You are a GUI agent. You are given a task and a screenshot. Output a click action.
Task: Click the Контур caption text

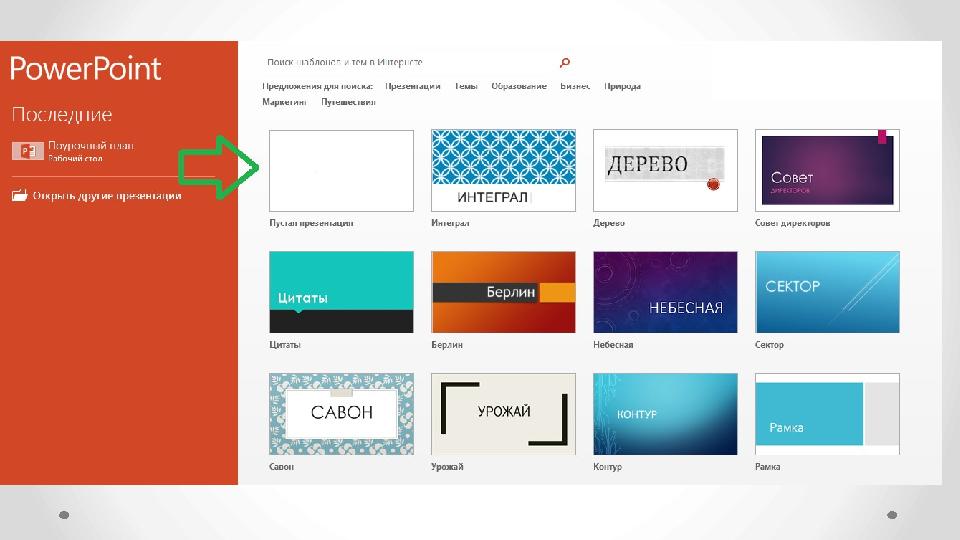point(607,467)
